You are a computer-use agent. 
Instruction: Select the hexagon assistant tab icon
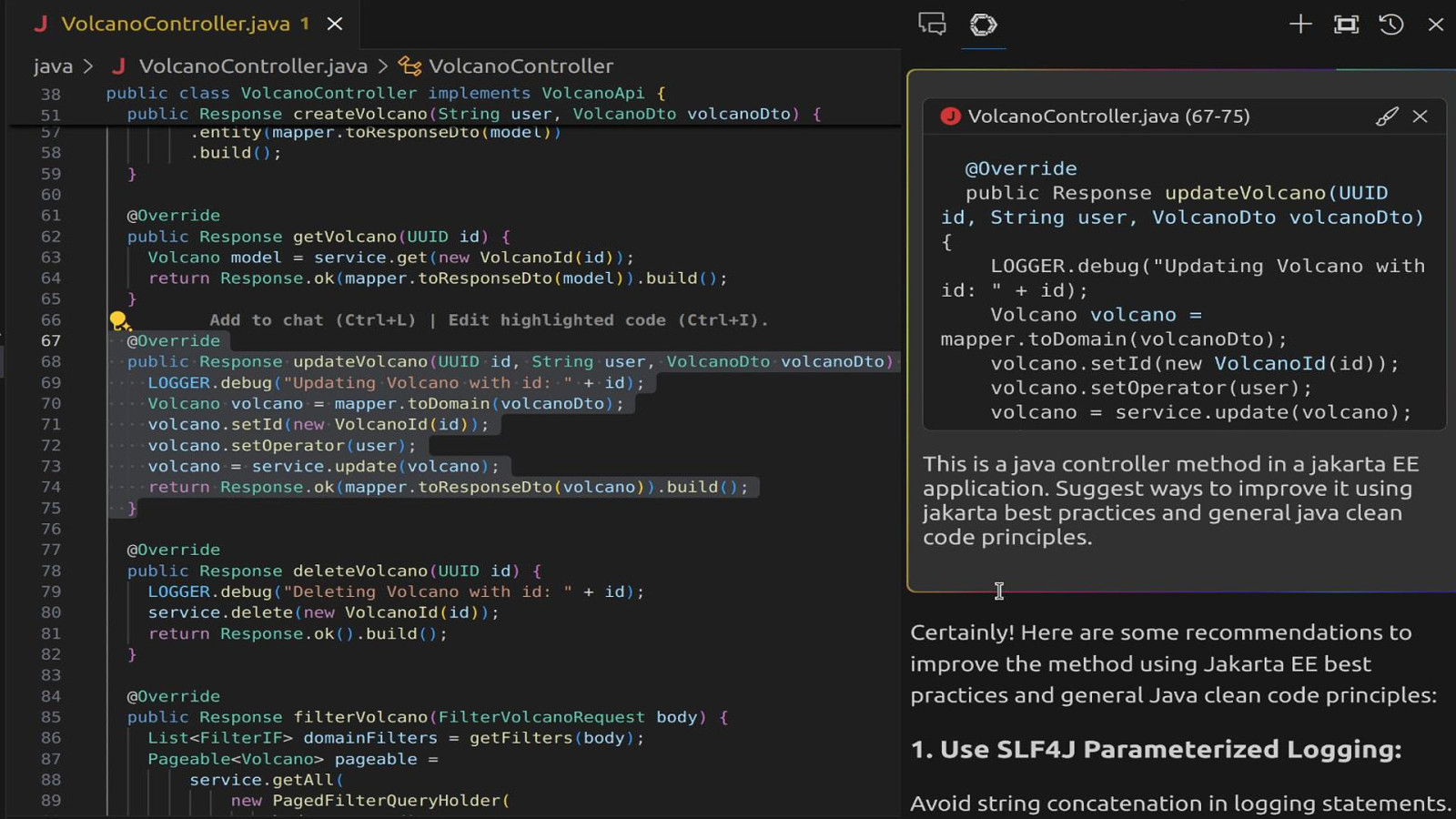tap(983, 25)
